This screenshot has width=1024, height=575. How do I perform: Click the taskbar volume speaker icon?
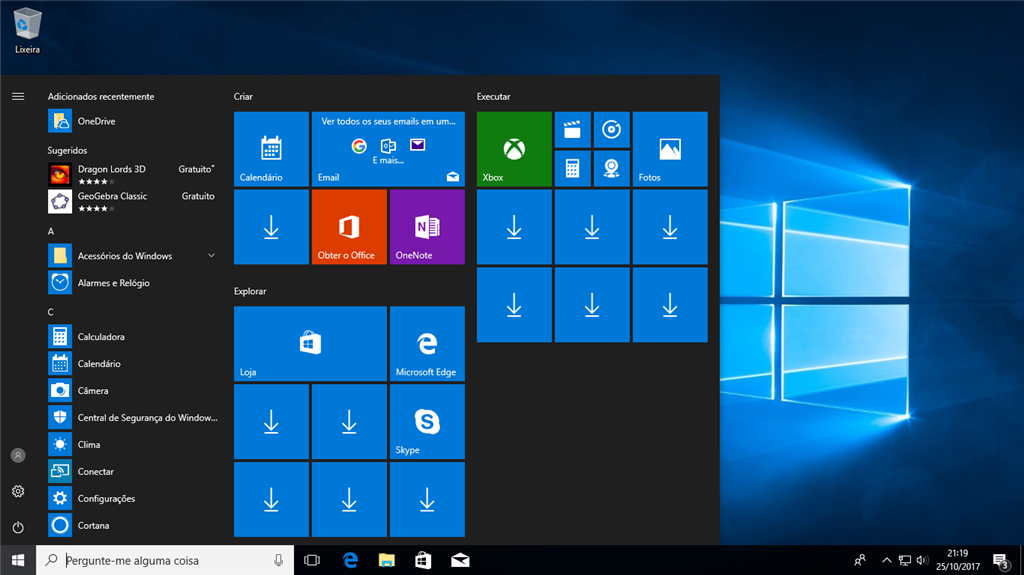tap(922, 560)
